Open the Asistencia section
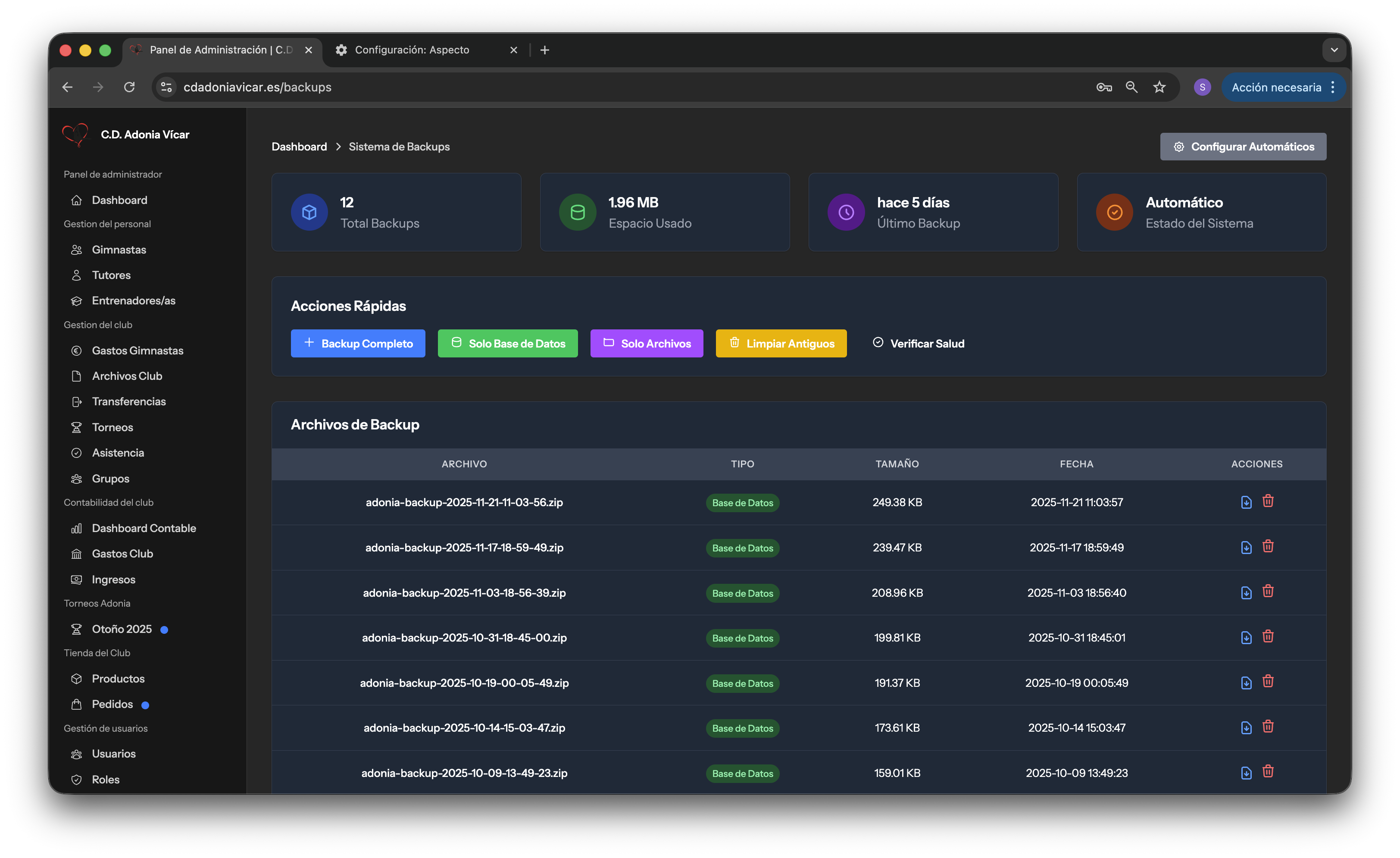 (118, 452)
